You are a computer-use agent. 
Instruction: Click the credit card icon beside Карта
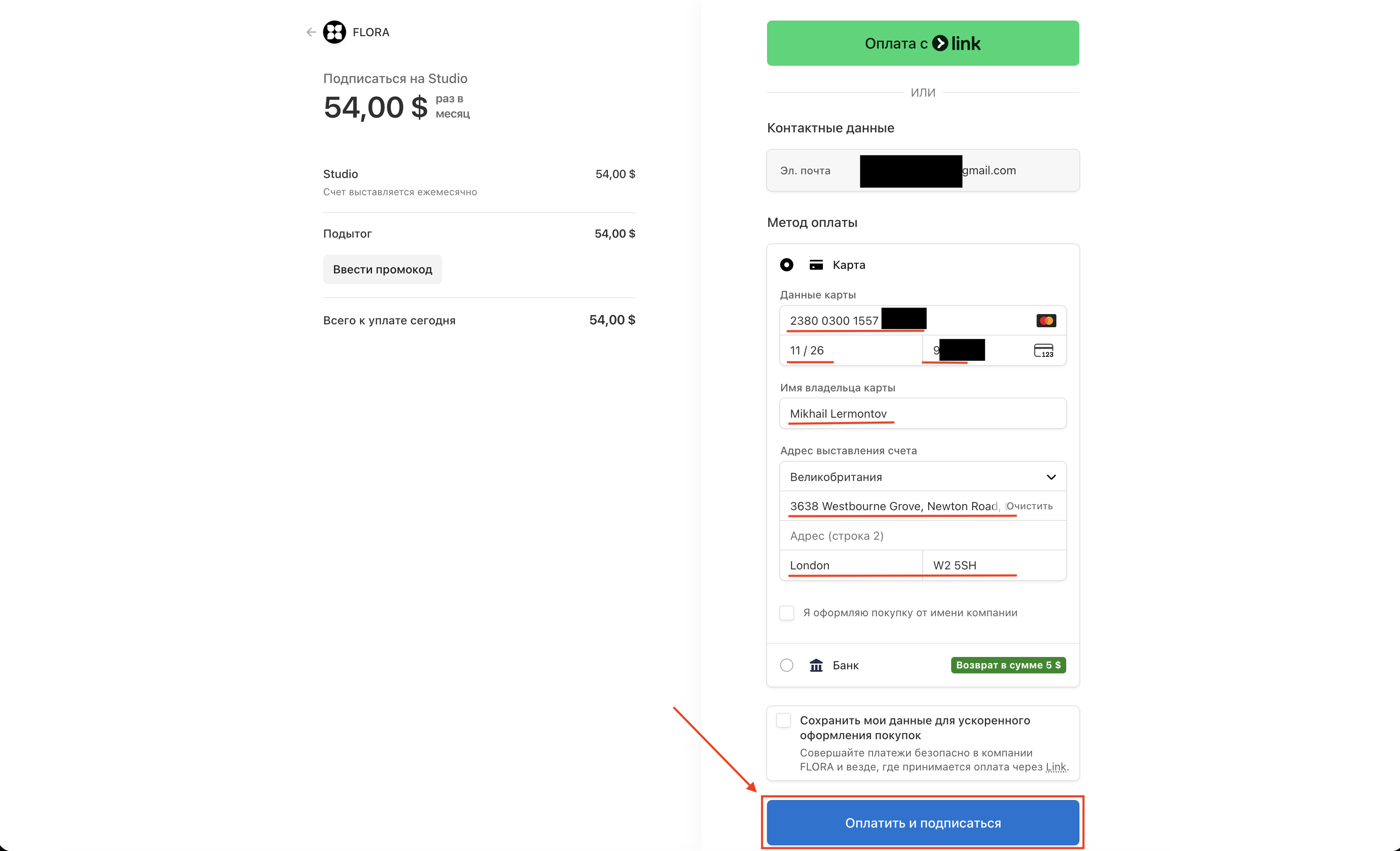coord(816,265)
